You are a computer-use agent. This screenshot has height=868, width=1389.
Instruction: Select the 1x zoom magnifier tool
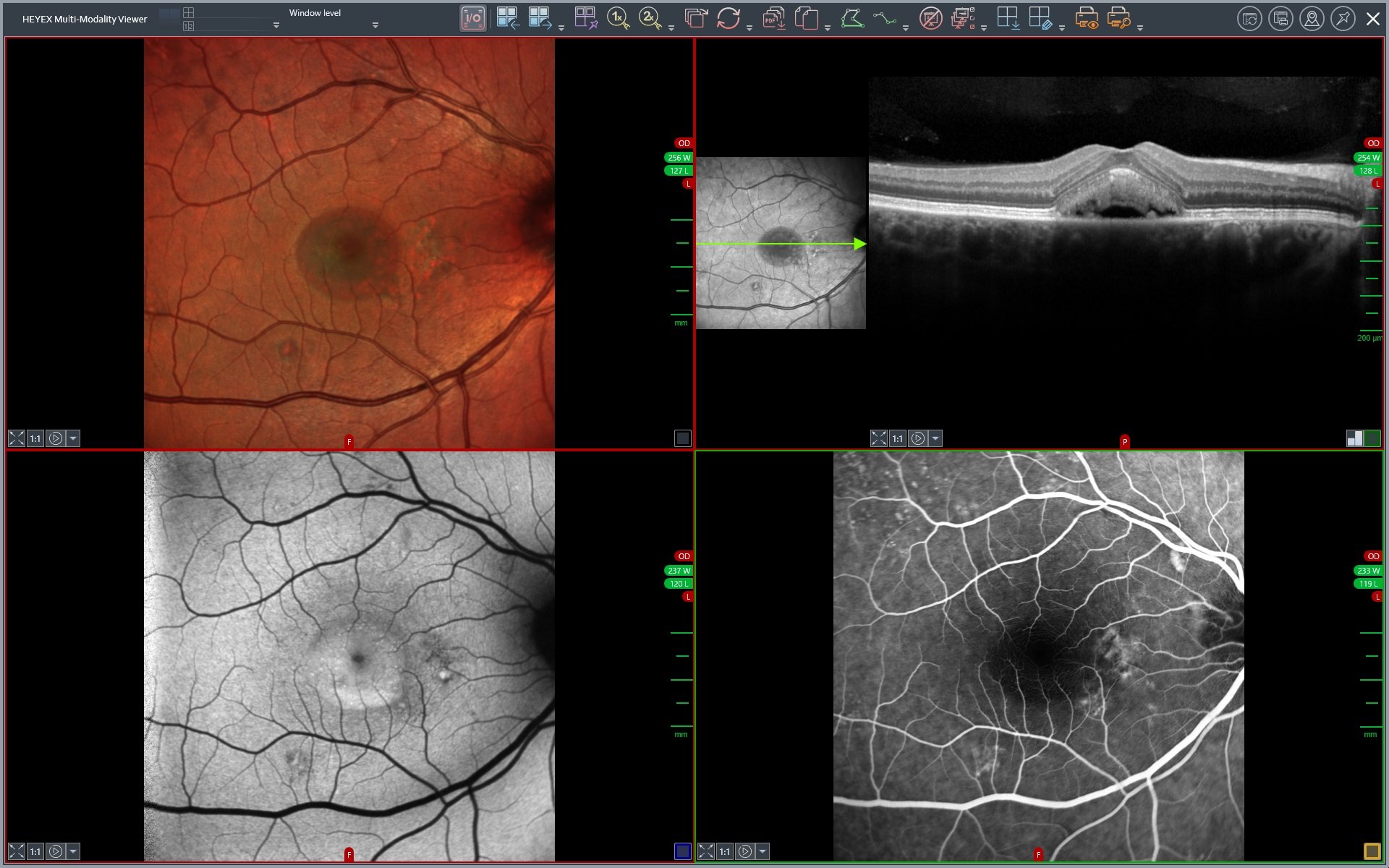coord(618,19)
